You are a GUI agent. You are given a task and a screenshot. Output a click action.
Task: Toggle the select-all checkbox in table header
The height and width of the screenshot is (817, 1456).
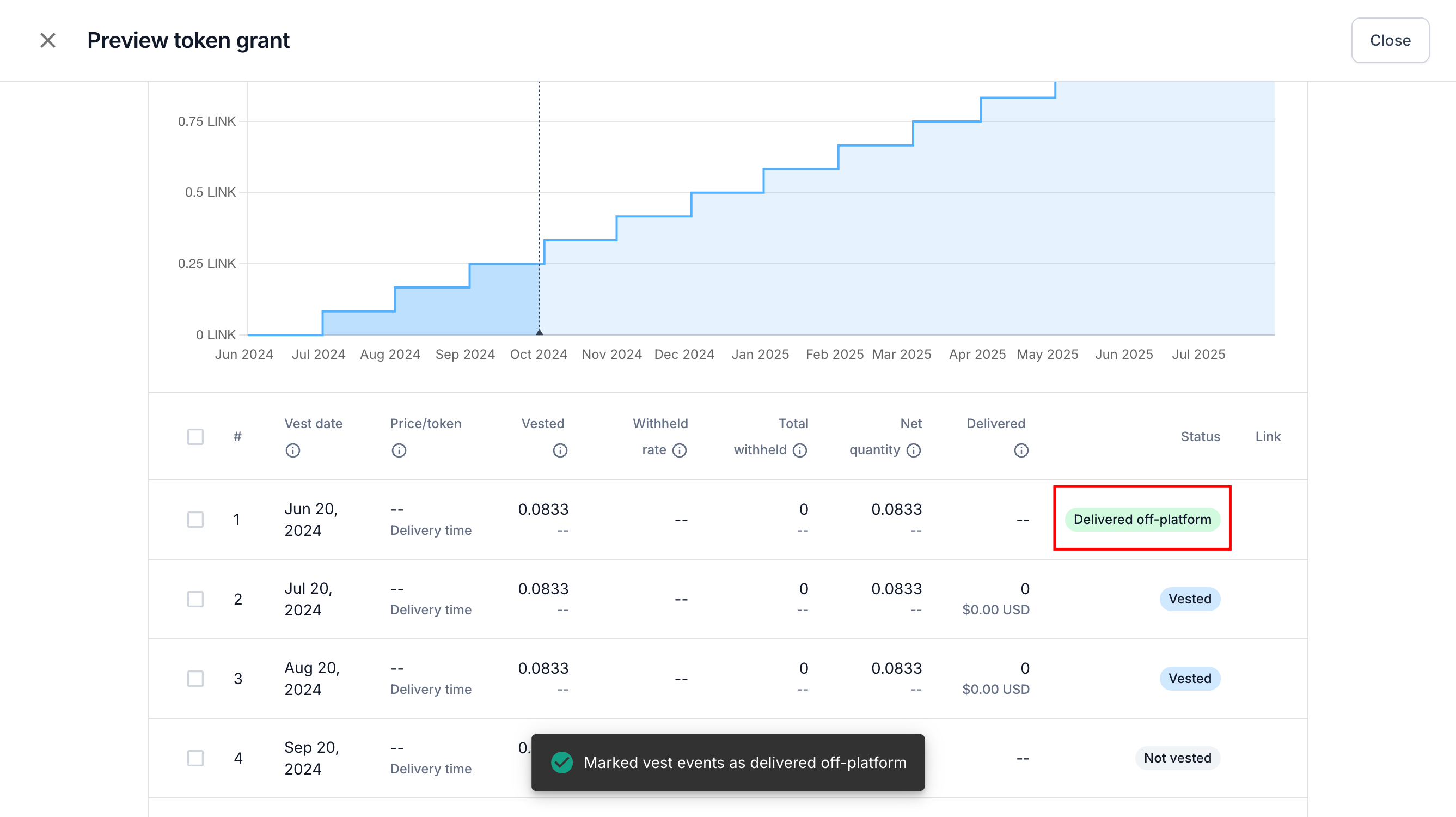pos(195,436)
